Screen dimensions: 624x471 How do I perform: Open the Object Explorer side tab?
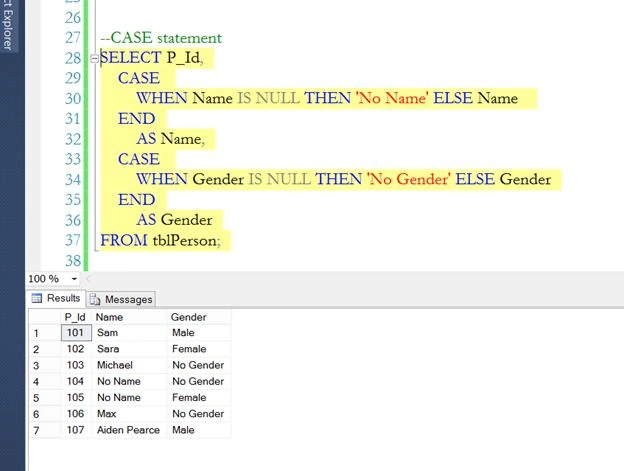click(x=8, y=25)
